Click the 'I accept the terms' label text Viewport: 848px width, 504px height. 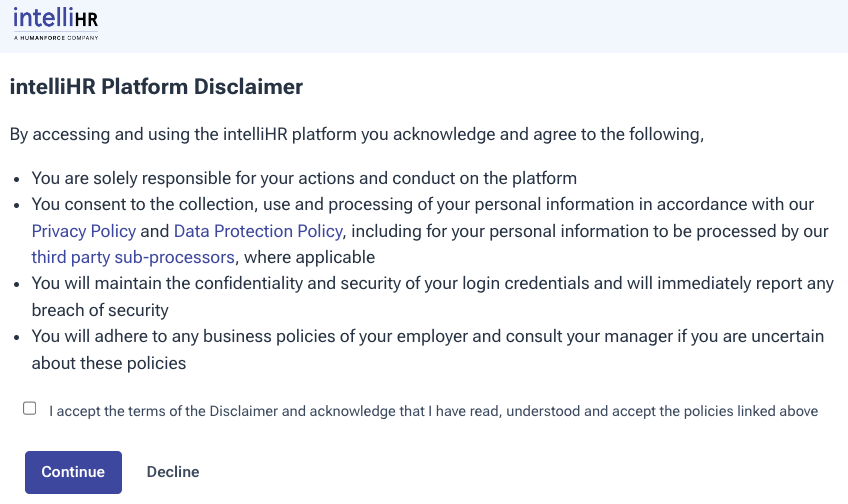coord(433,411)
